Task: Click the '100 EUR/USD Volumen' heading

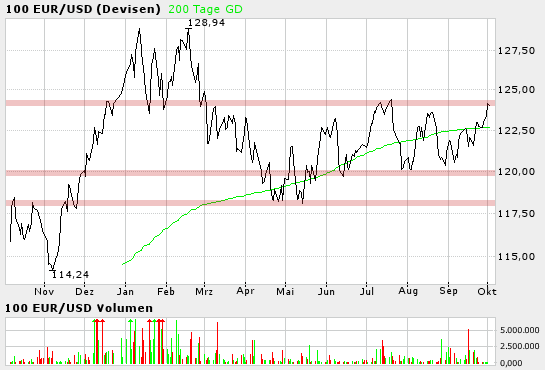Action: [79, 308]
